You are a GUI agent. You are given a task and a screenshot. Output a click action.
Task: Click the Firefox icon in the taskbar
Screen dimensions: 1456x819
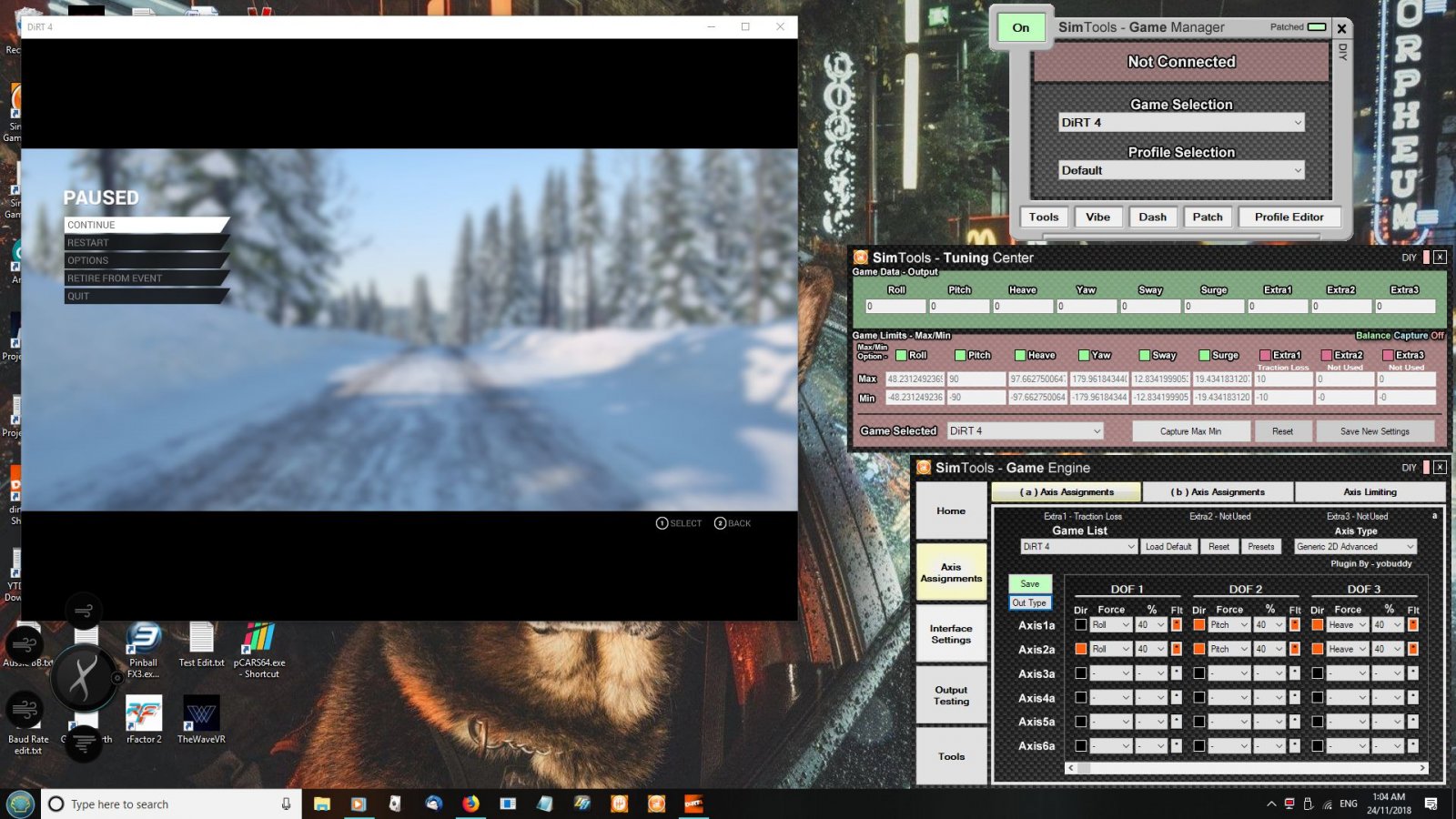(x=470, y=804)
